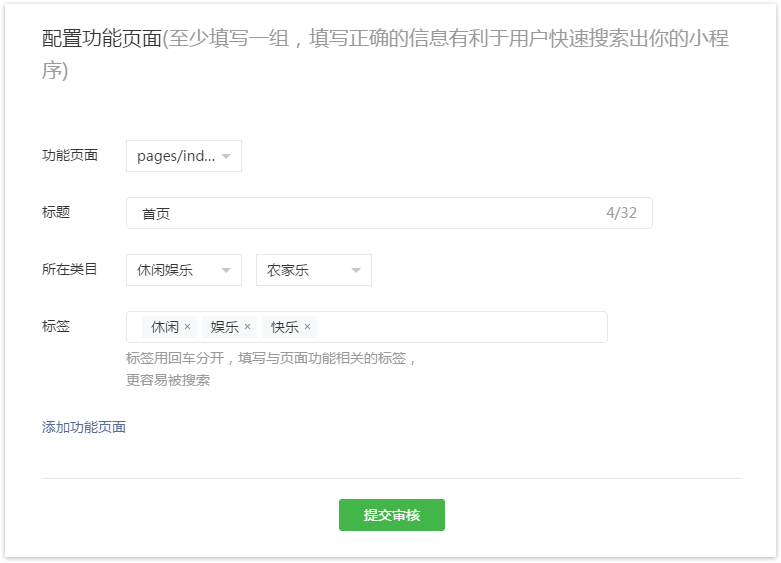781x563 pixels.
Task: Click the 标题 field label
Action: [x=56, y=213]
